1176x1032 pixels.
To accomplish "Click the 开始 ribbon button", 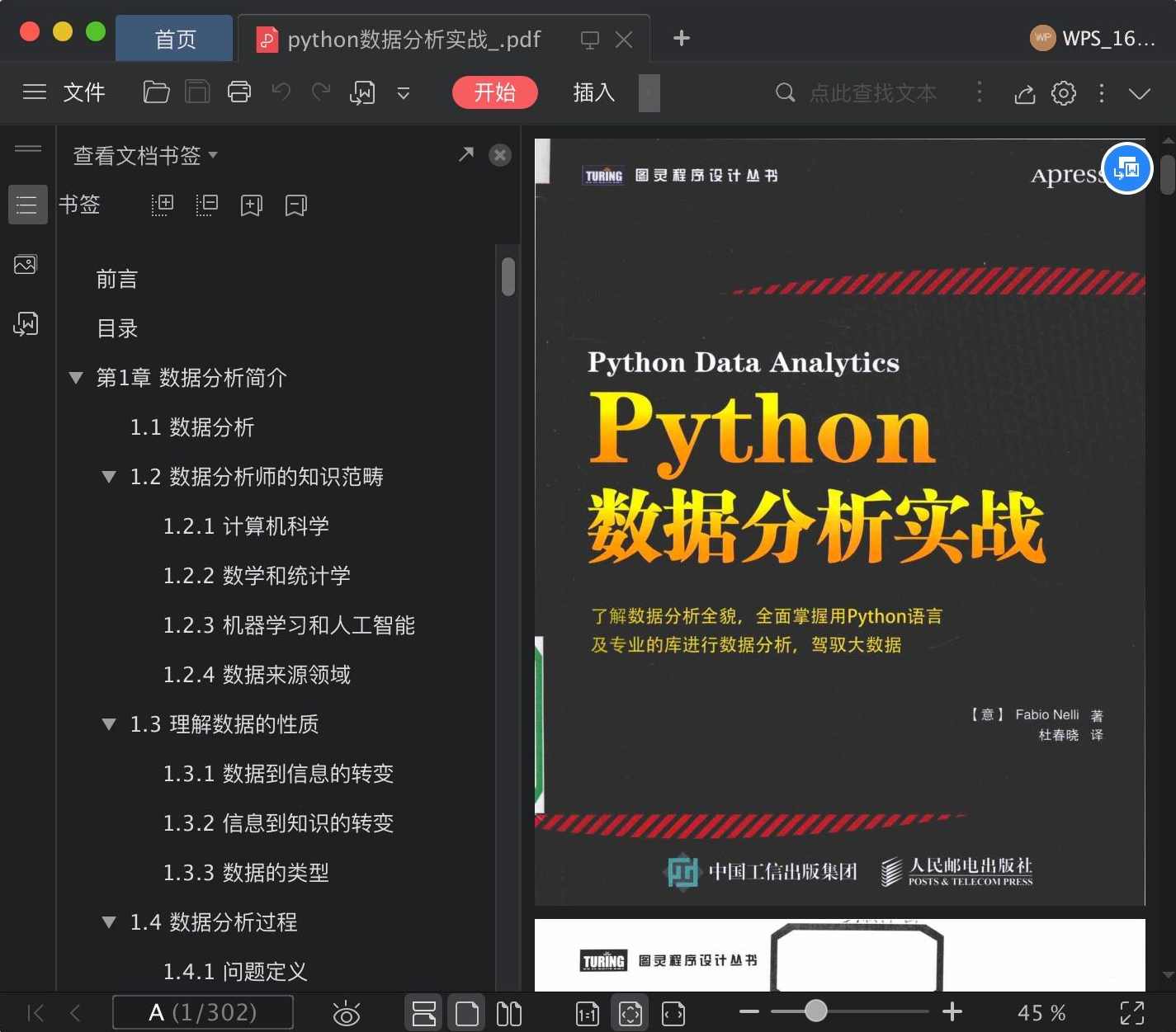I will click(494, 92).
